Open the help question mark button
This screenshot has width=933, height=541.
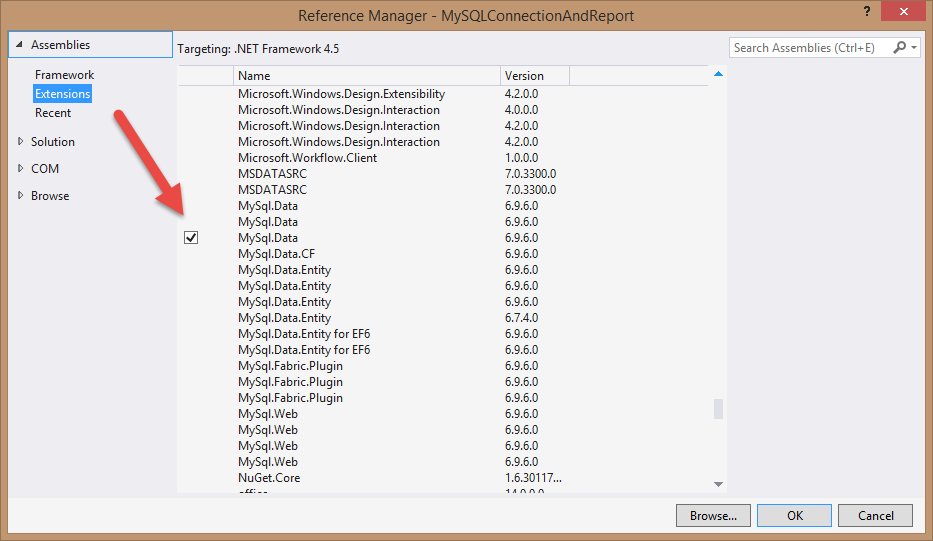coord(866,11)
